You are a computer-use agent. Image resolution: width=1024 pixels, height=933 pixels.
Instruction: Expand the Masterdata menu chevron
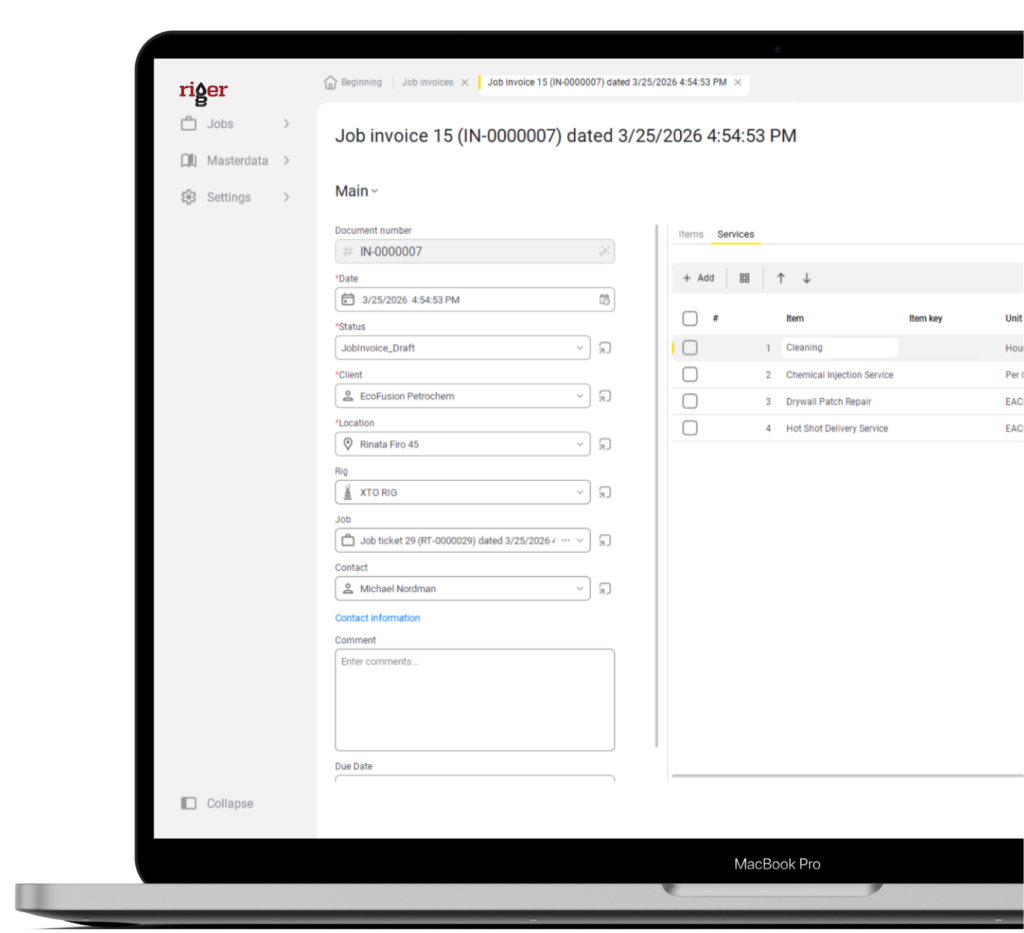286,160
